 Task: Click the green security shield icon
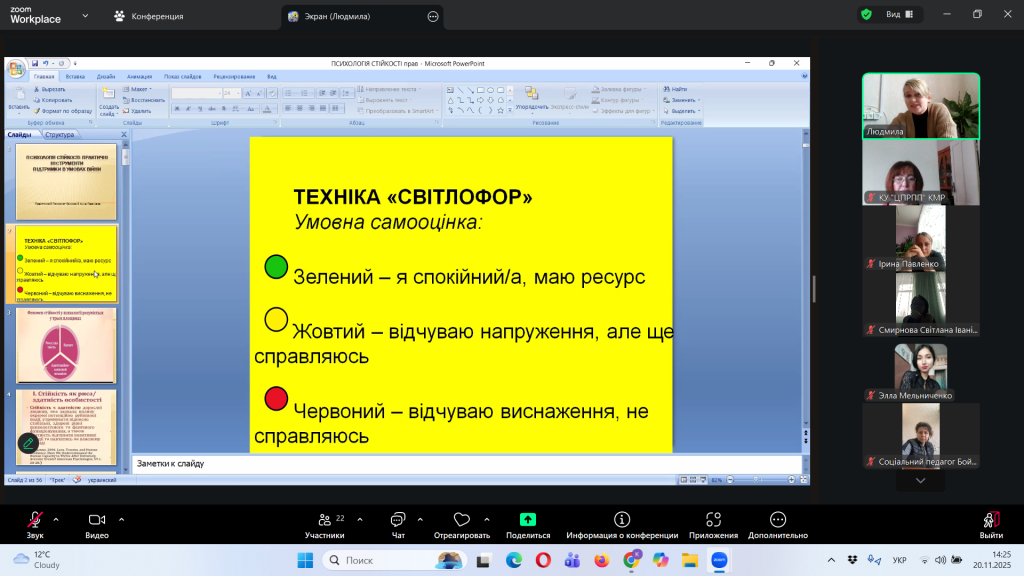tap(866, 15)
